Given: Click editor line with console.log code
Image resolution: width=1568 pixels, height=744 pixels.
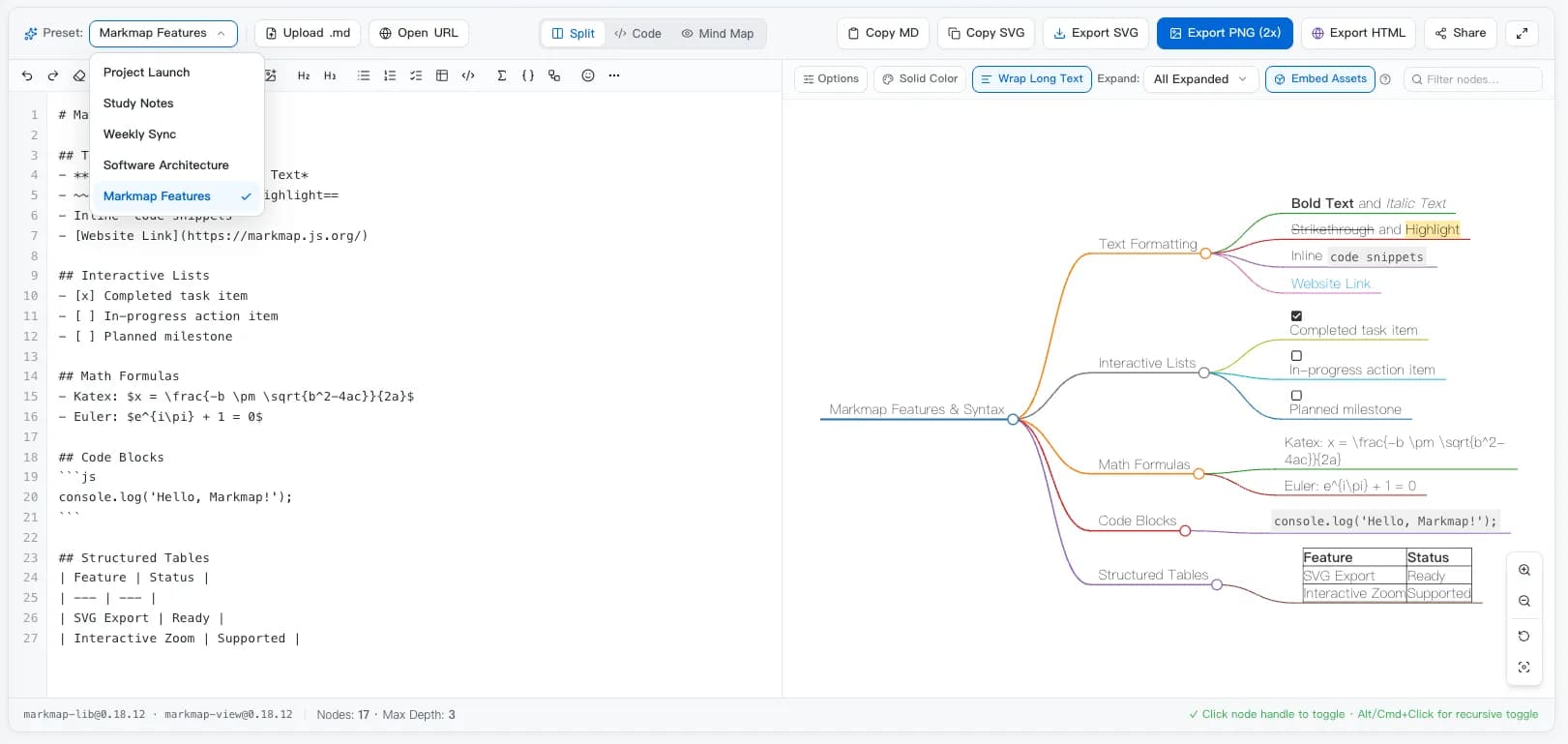Looking at the screenshot, I should (175, 497).
